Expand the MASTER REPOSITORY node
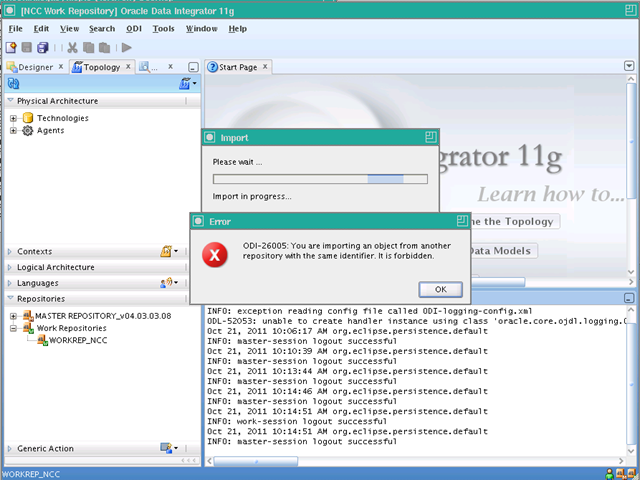The height and width of the screenshot is (480, 640). pyautogui.click(x=13, y=316)
